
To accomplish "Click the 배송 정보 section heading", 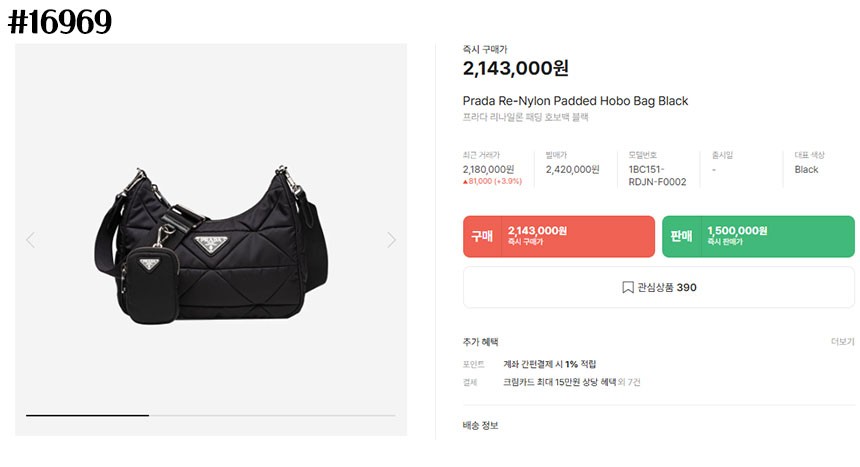I will click(480, 426).
